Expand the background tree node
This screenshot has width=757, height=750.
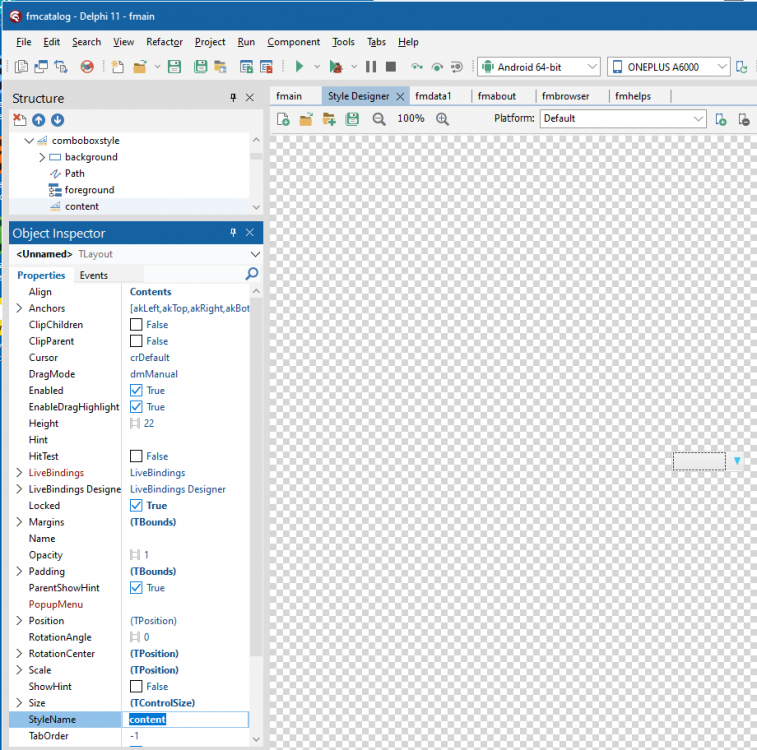[42, 157]
